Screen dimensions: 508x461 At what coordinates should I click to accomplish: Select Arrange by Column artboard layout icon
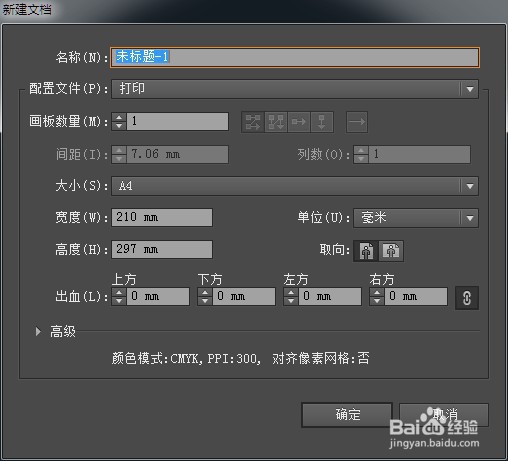(x=322, y=122)
